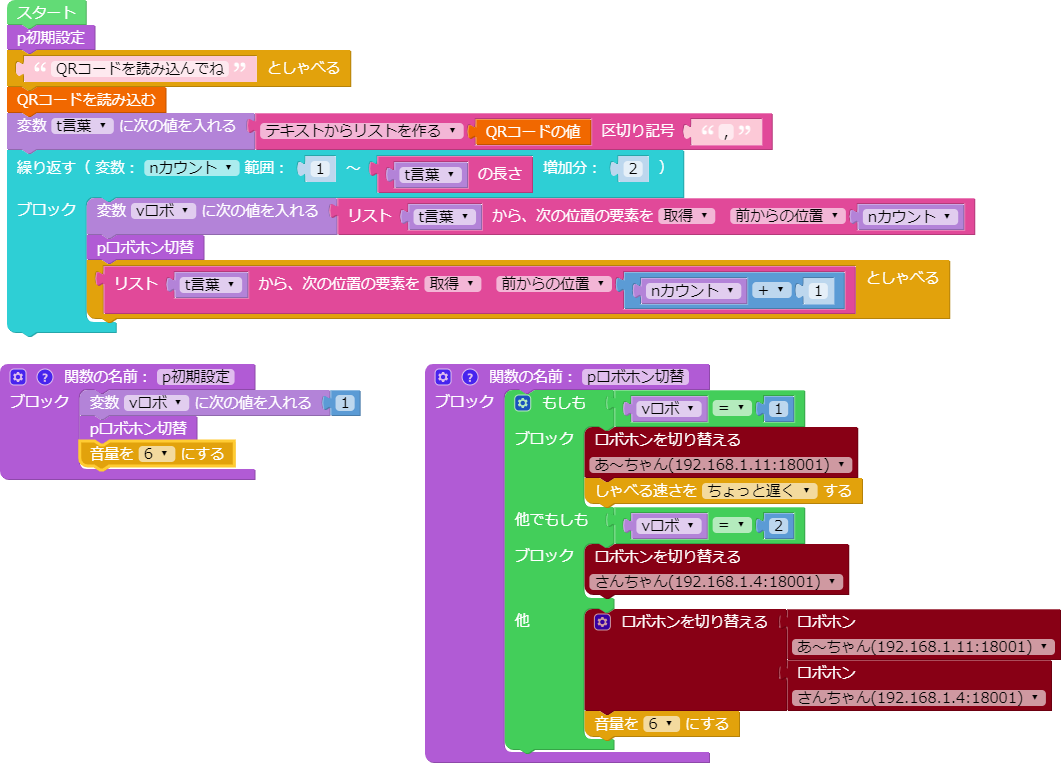Image resolution: width=1061 pixels, height=763 pixels.
Task: Open 音量 6 dropdown in 他 block
Action: coord(661,724)
